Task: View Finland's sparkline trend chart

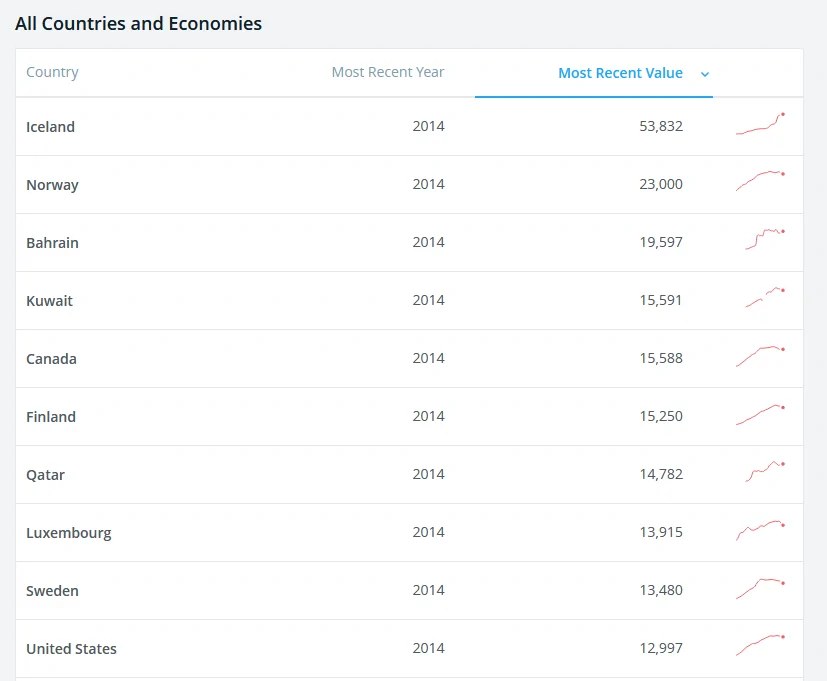Action: click(x=761, y=414)
